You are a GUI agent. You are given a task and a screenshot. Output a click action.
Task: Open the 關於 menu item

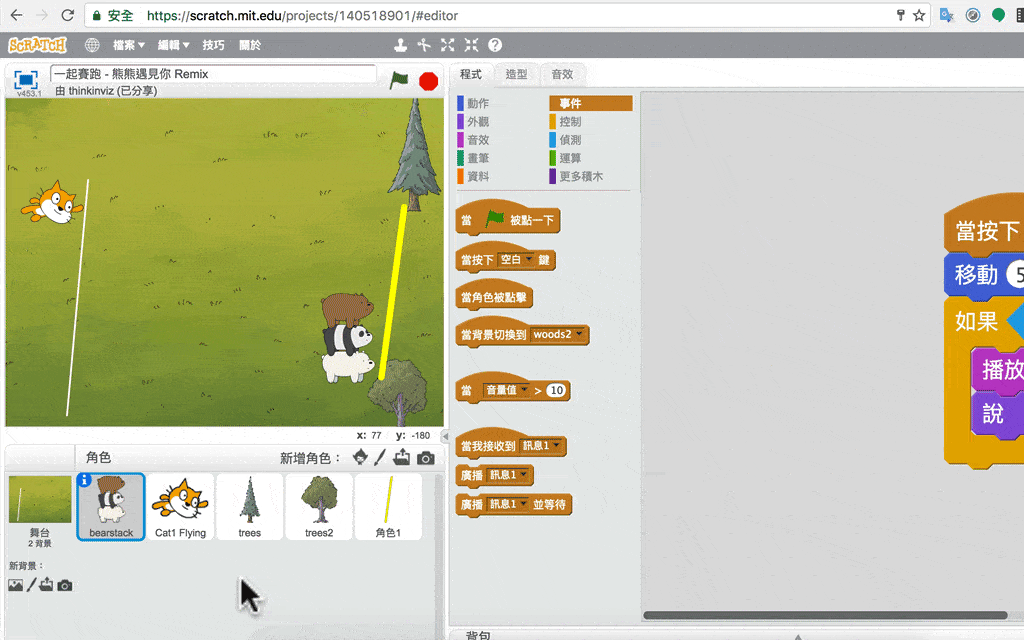pyautogui.click(x=250, y=45)
